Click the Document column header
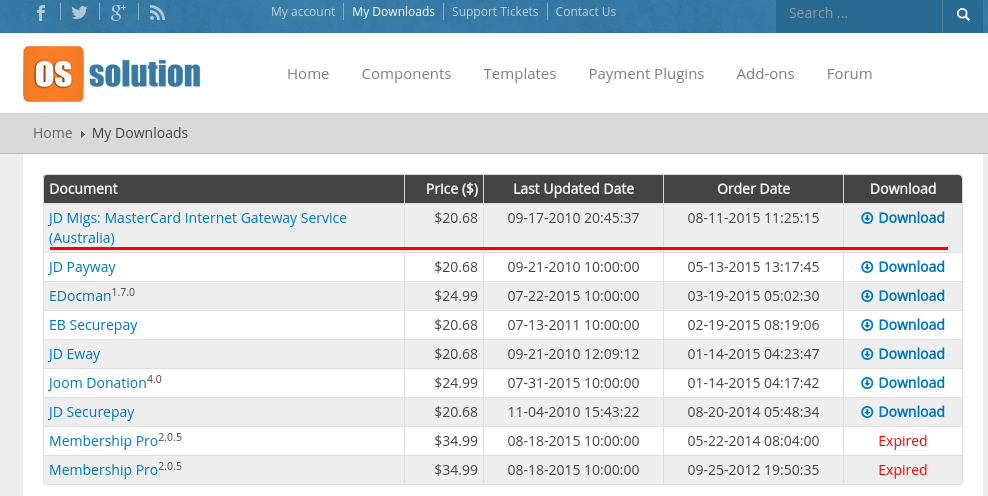Viewport: 988px width, 496px height. (x=224, y=189)
